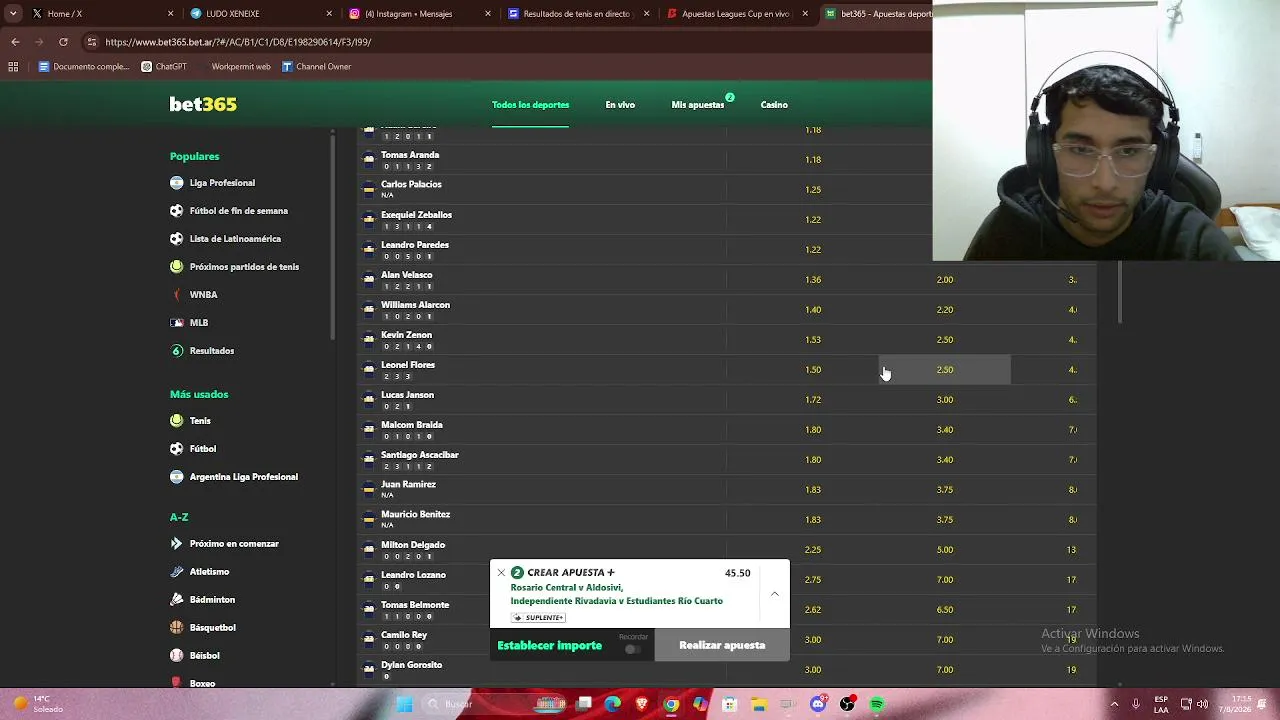Select the Béisbol sport icon
The height and width of the screenshot is (720, 1280).
[177, 656]
